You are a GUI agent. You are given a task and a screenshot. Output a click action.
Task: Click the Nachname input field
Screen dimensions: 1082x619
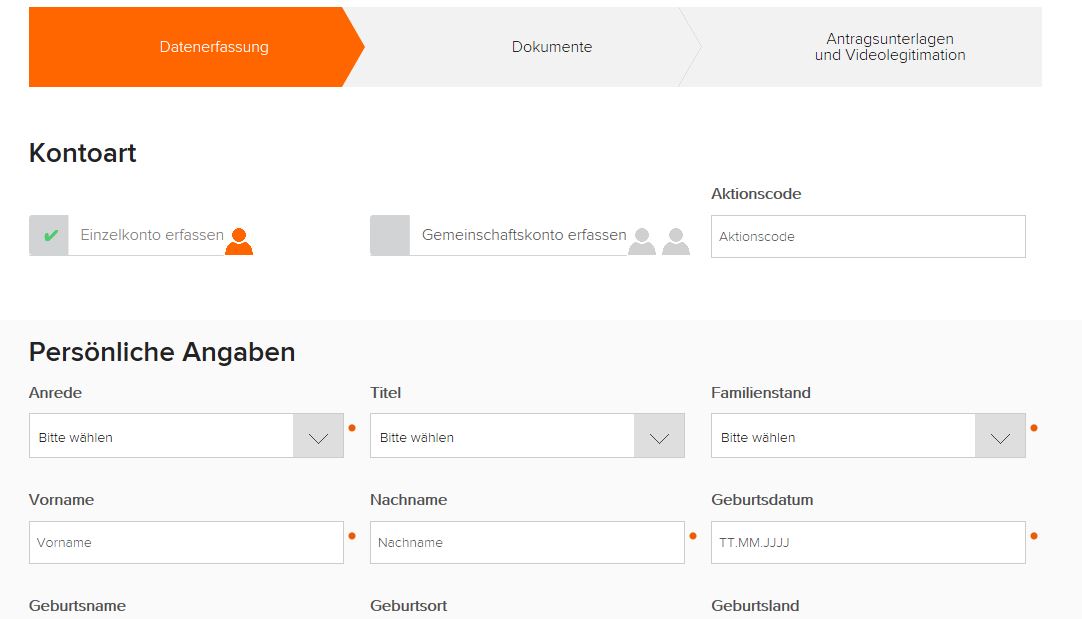pos(527,542)
